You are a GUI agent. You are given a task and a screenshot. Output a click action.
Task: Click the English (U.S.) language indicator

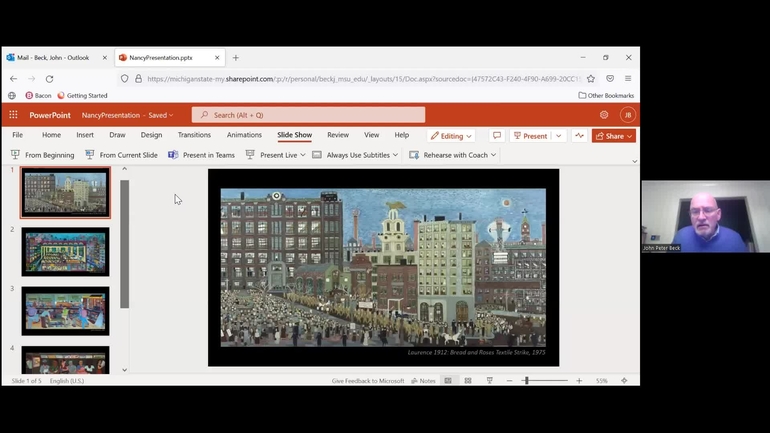coord(67,380)
